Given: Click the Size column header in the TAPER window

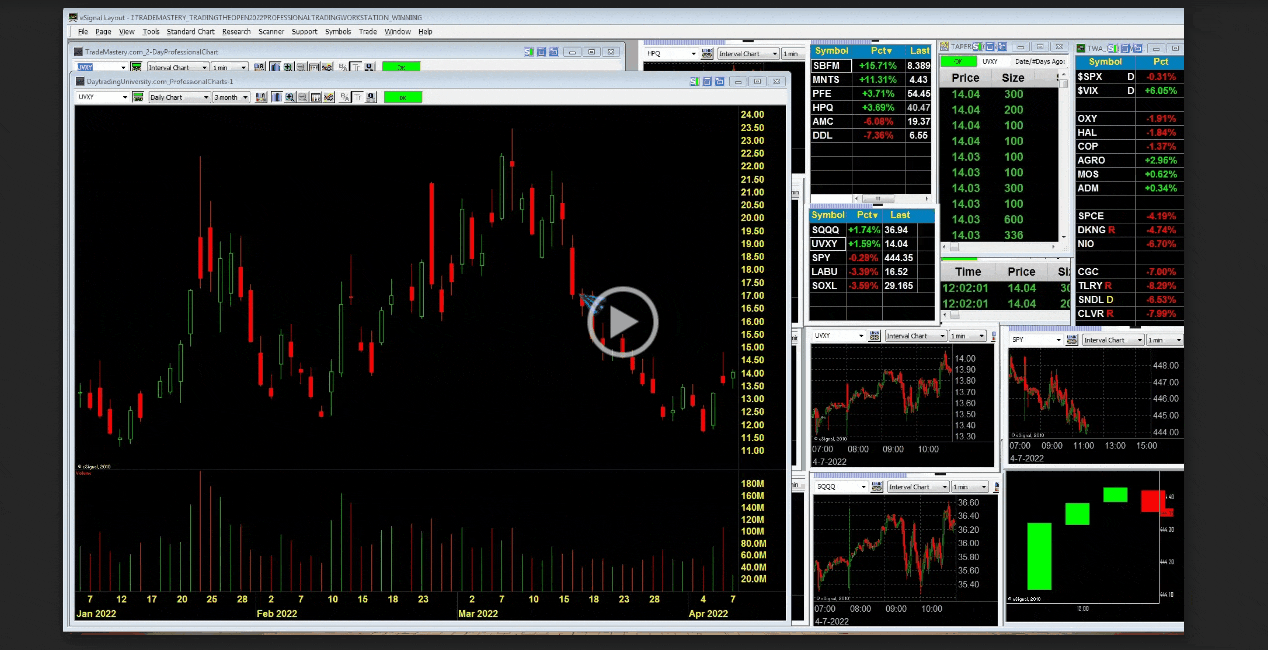Looking at the screenshot, I should click(1013, 77).
